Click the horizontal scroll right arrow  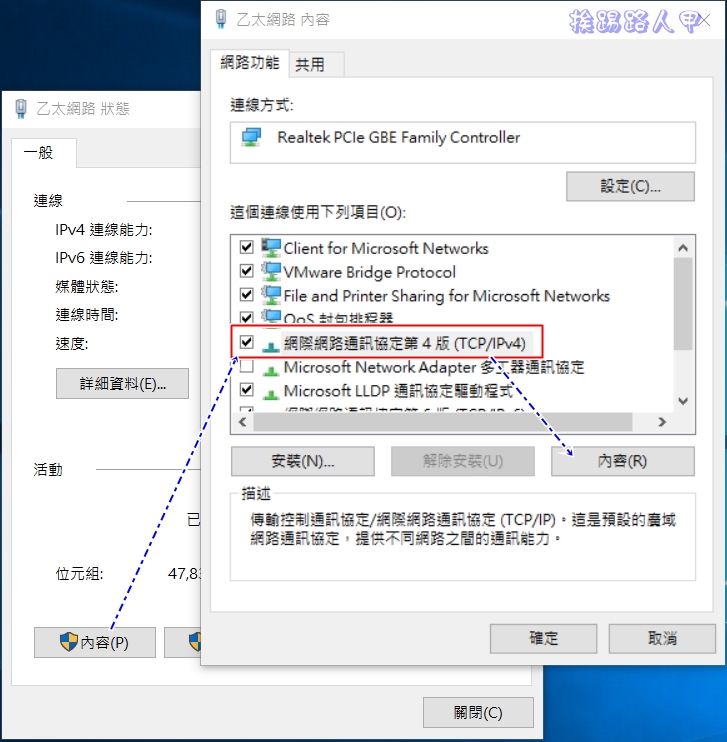tap(662, 422)
